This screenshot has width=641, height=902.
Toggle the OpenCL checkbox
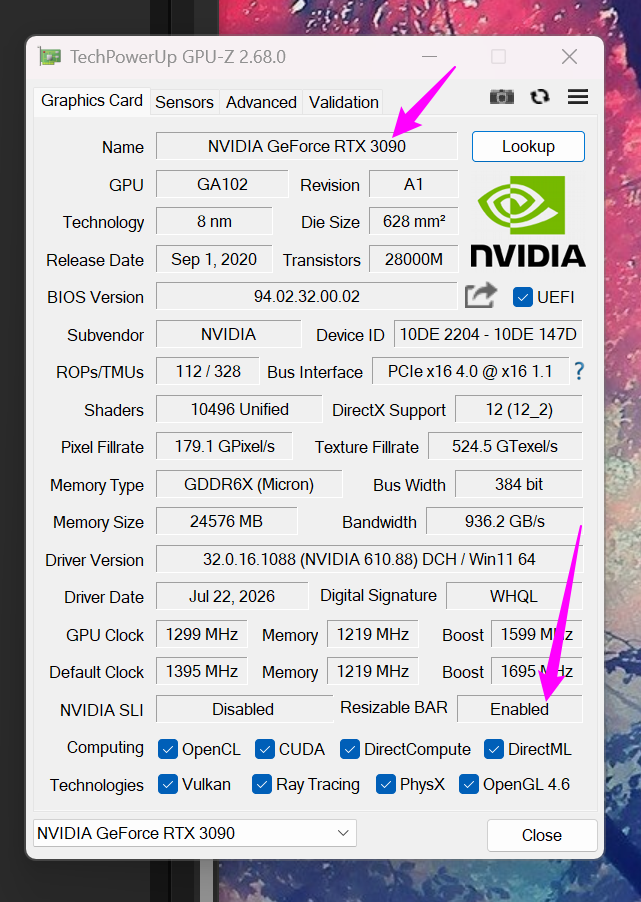(167, 749)
